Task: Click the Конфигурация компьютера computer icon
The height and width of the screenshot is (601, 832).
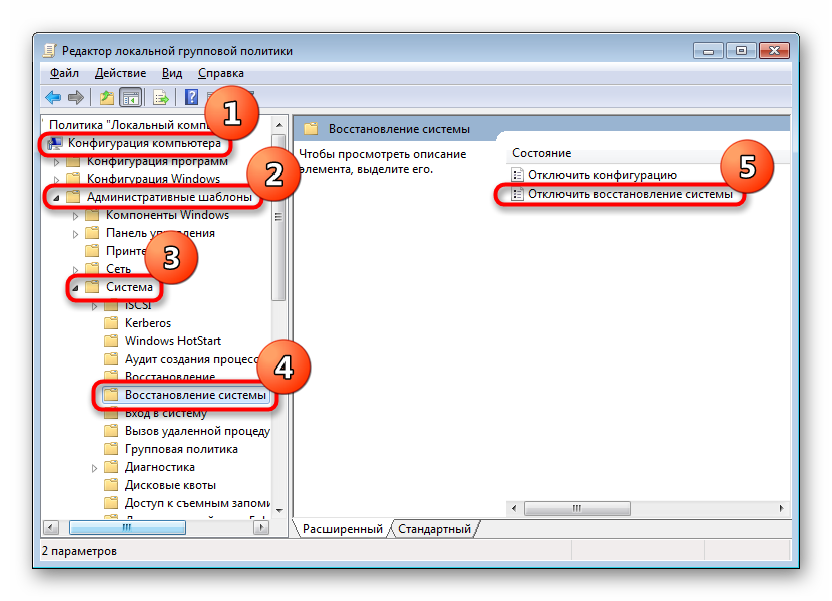Action: click(54, 143)
